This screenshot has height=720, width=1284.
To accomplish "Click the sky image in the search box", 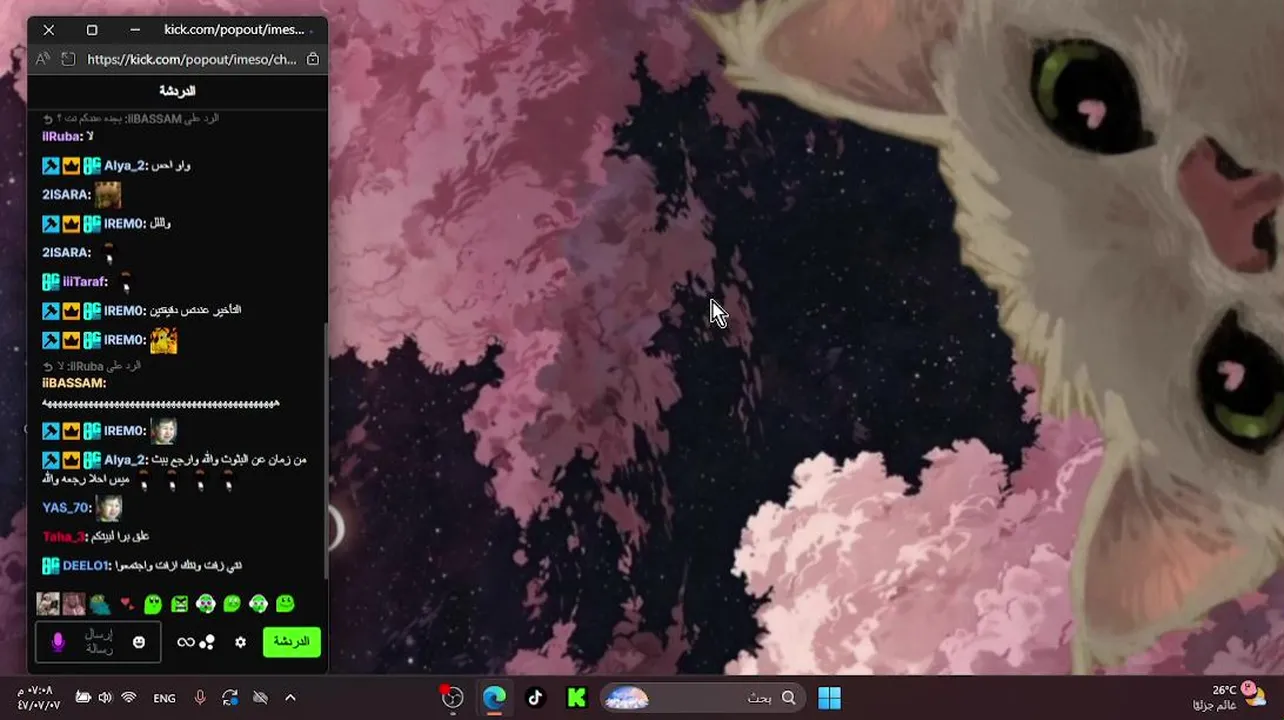I will point(627,698).
